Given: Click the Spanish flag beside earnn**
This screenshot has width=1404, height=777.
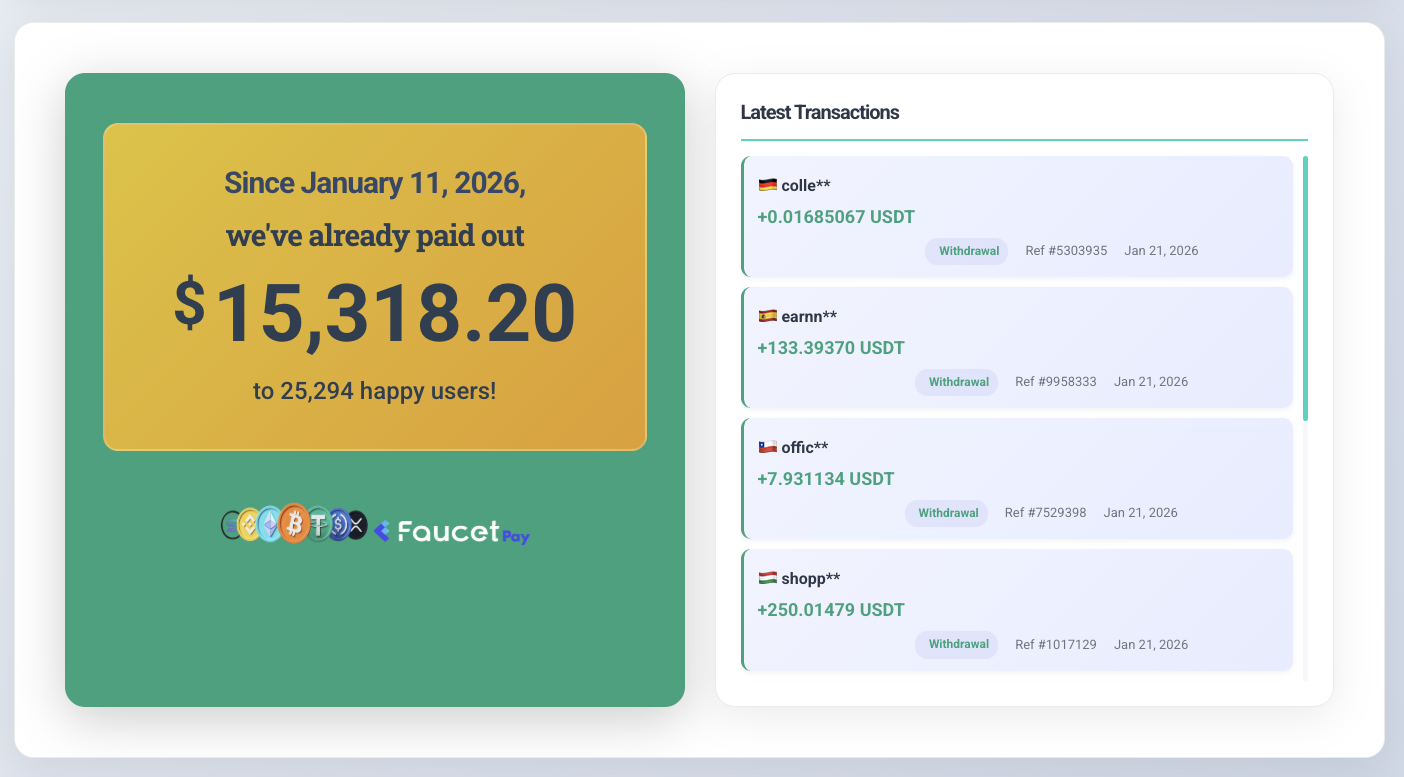Looking at the screenshot, I should 767,316.
